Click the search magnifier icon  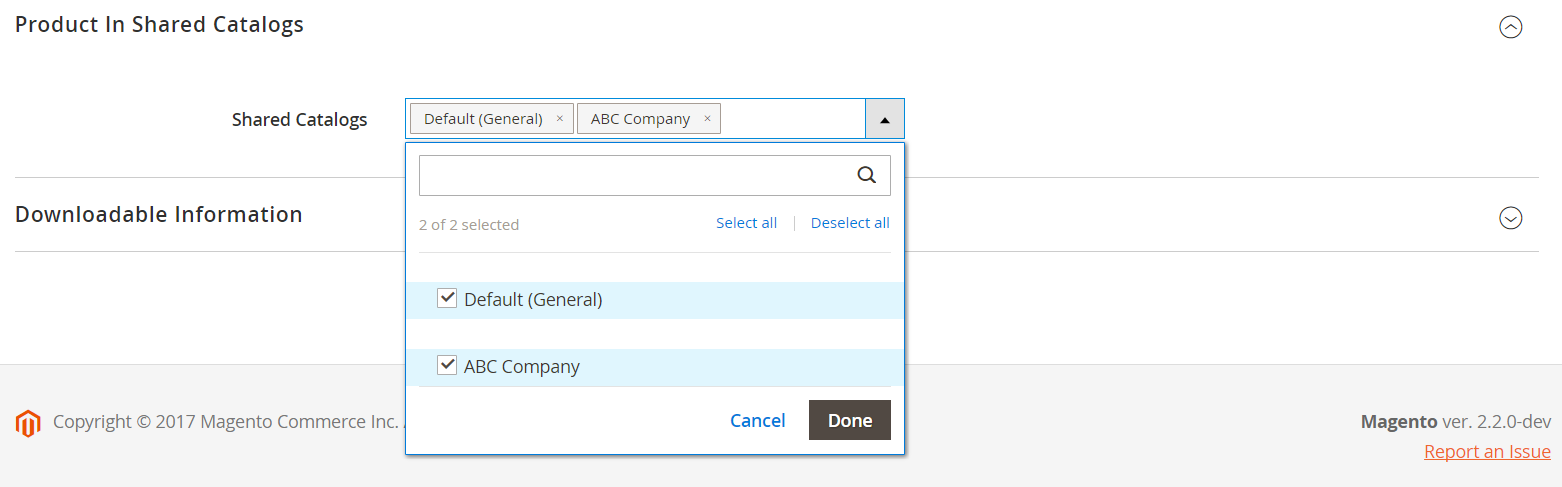867,175
